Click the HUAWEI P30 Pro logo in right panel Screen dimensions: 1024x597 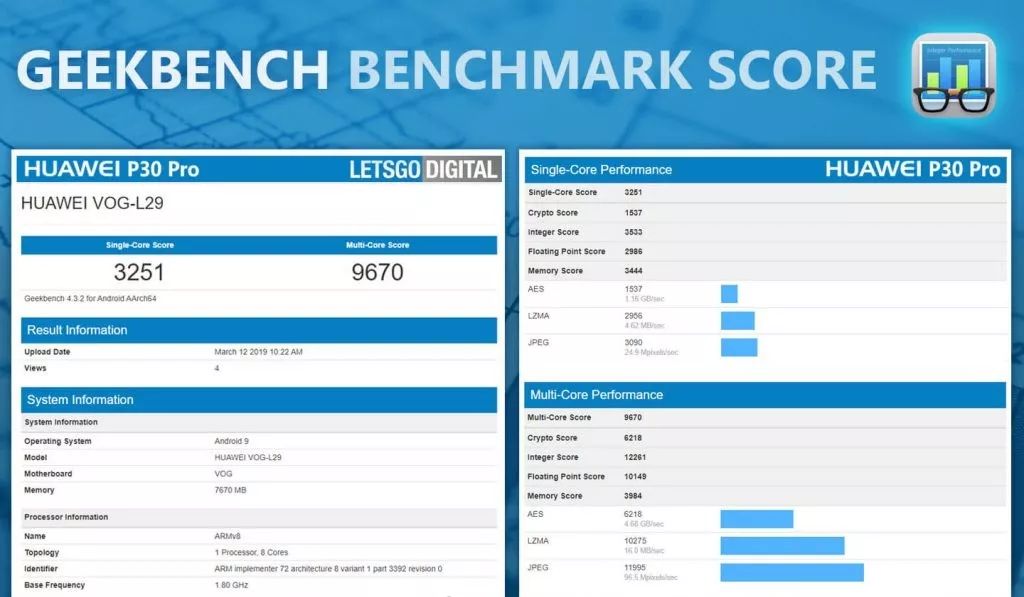[912, 169]
